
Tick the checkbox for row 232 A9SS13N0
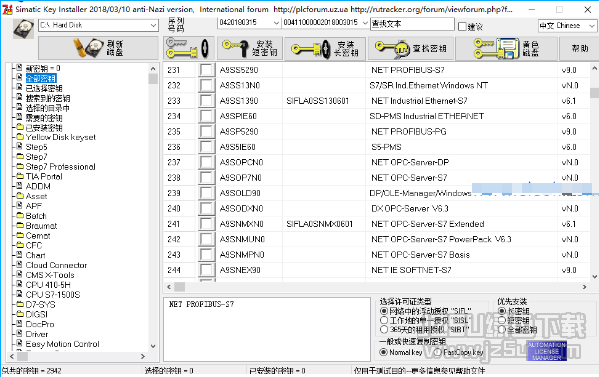click(x=206, y=85)
